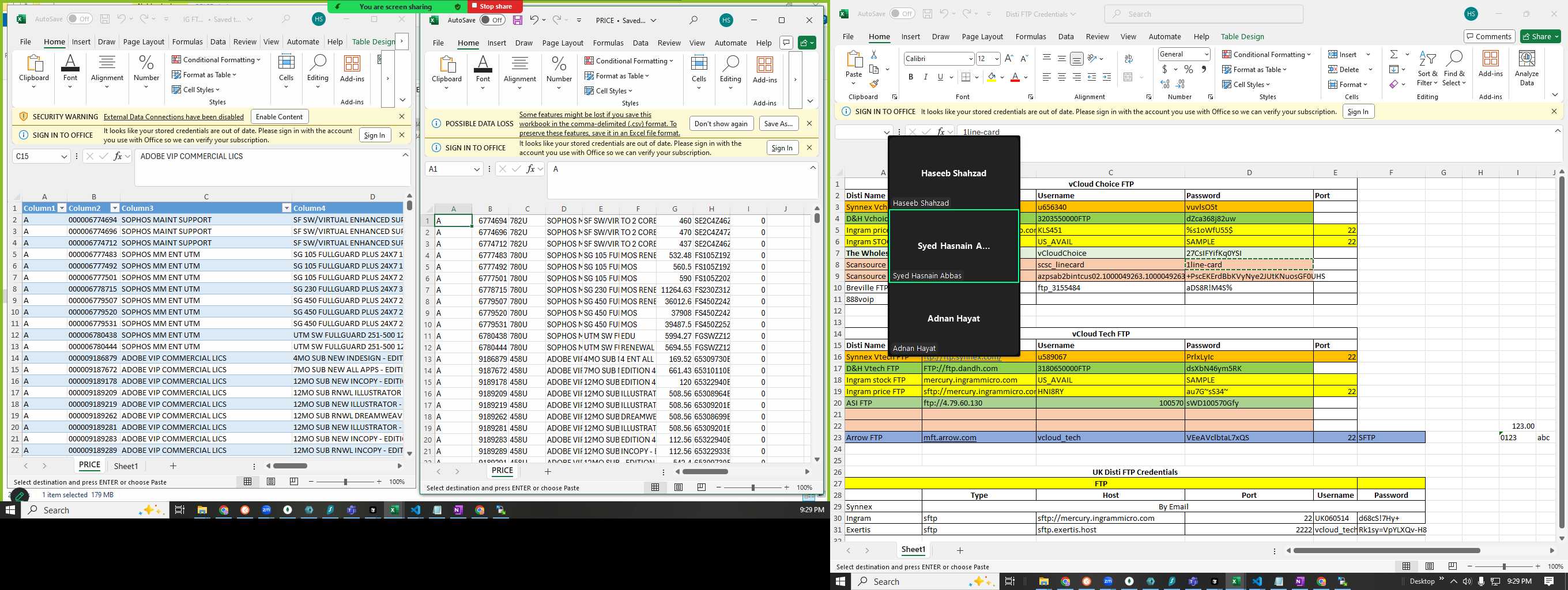Open notification center in the right system tray
The width and height of the screenshot is (1568, 590).
click(x=1549, y=581)
